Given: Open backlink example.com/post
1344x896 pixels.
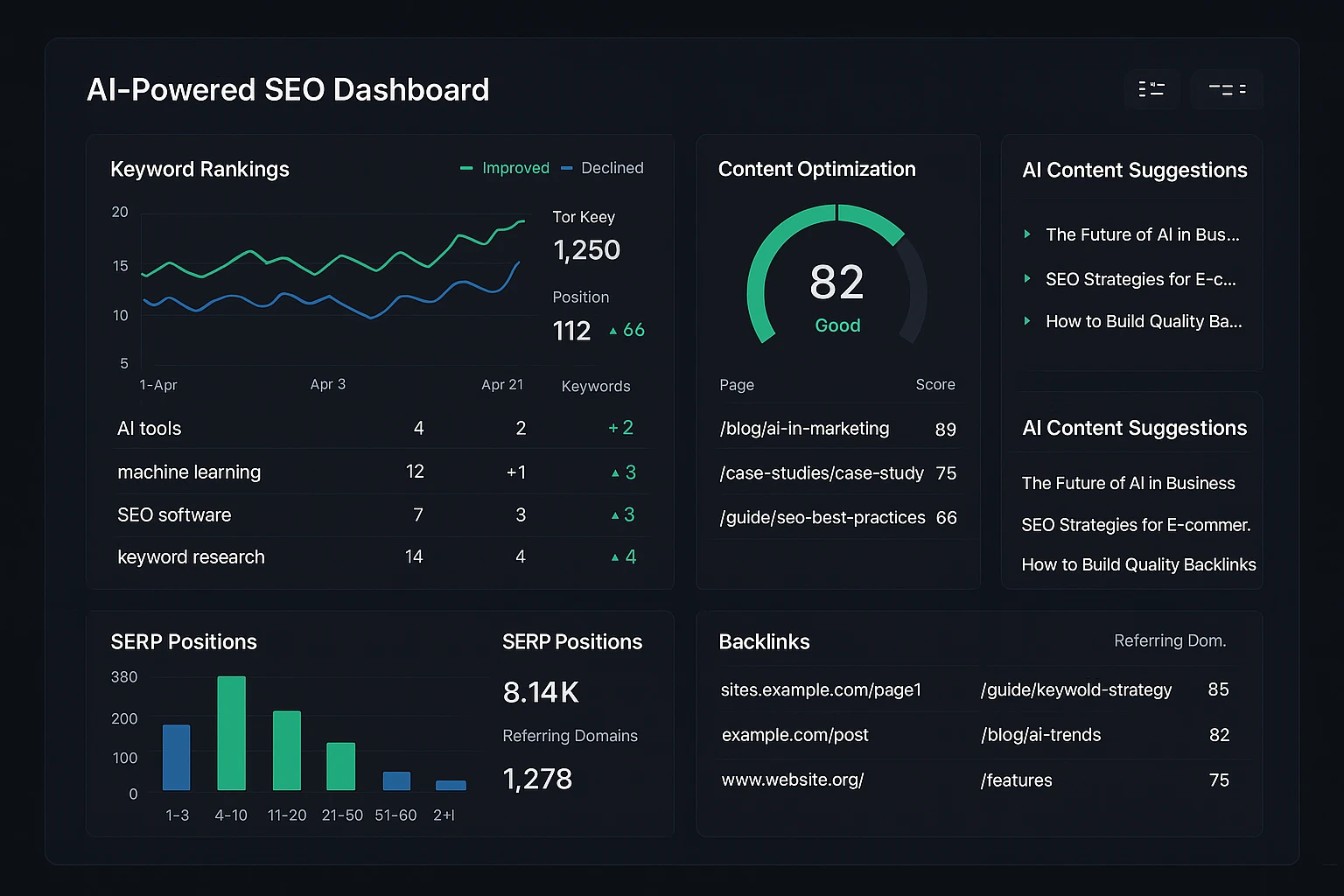Looking at the screenshot, I should point(794,735).
